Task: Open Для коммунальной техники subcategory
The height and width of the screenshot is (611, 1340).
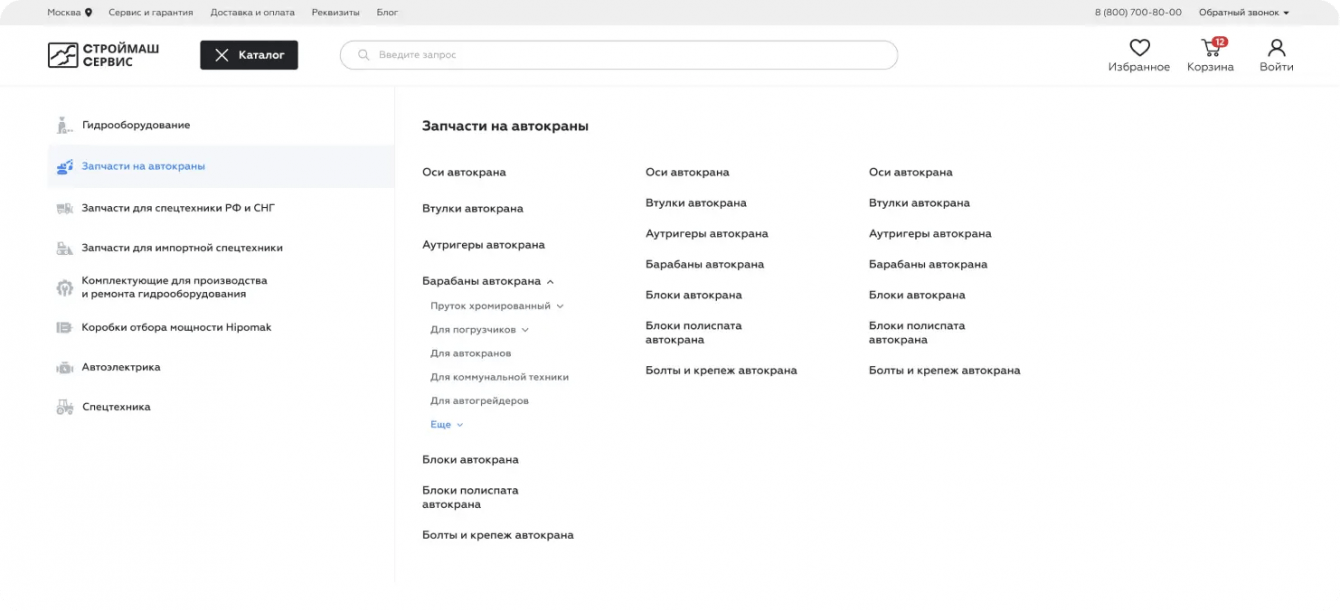Action: 500,377
